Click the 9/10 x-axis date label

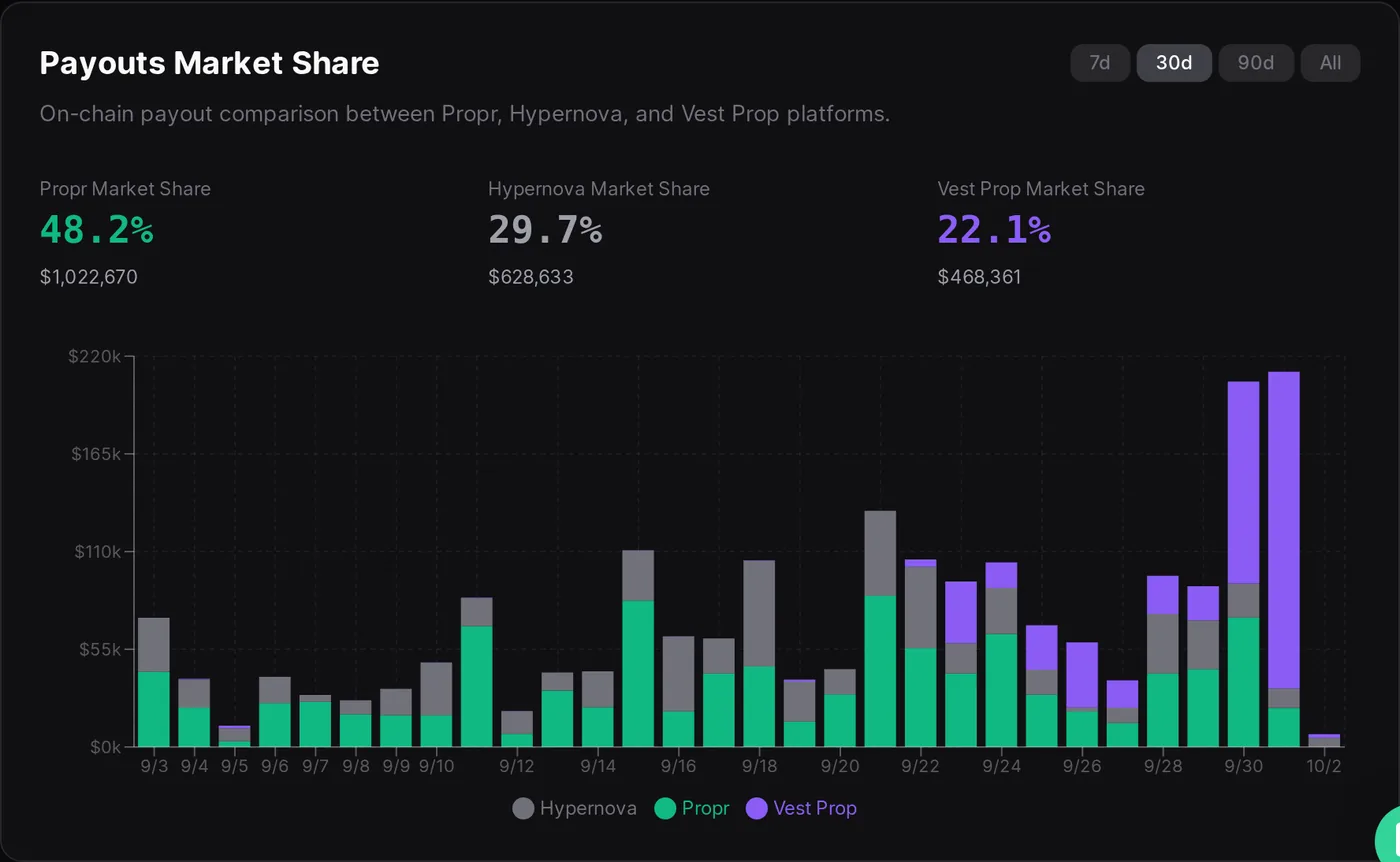436,767
